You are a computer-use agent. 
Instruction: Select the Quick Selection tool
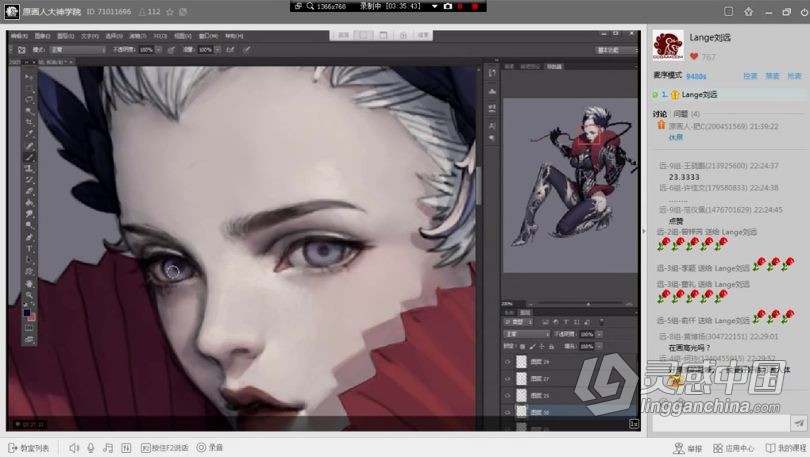pos(29,111)
